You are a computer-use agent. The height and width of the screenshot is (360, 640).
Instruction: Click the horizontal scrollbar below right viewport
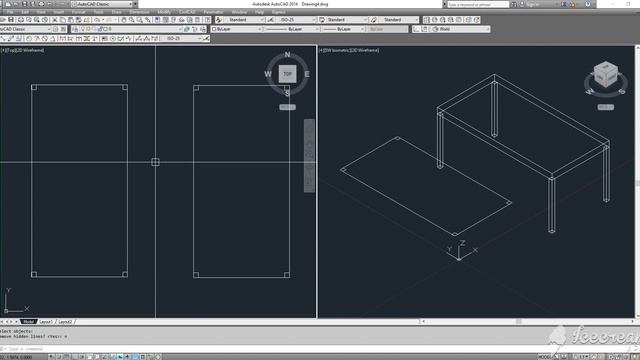click(527, 322)
